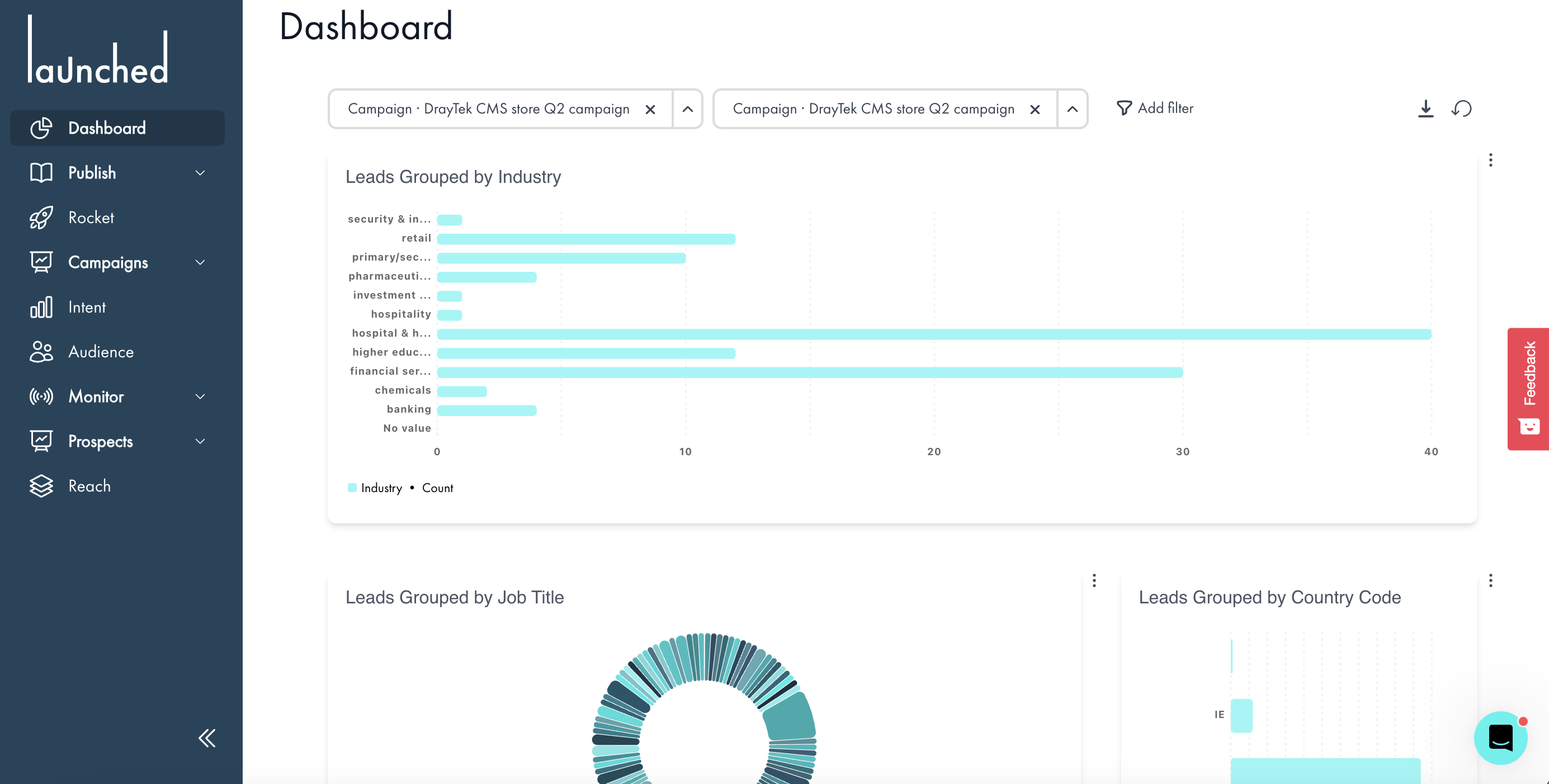
Task: Click the hospital & h... bar
Action: tap(934, 334)
